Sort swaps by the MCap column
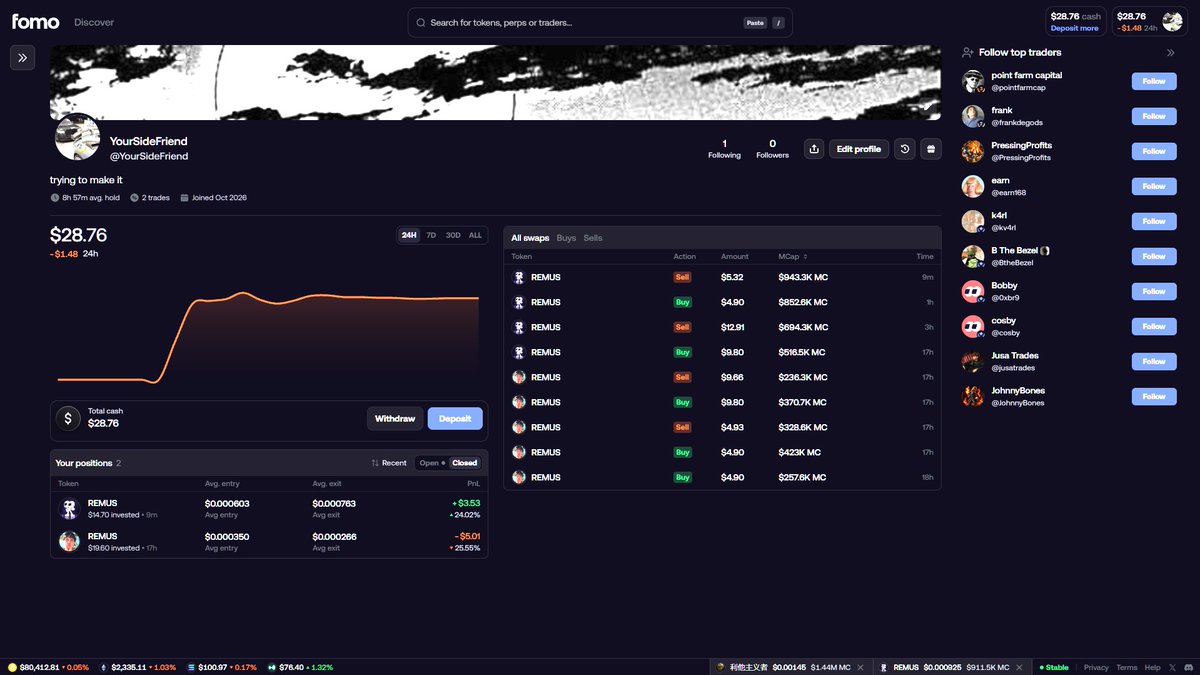Image resolution: width=1200 pixels, height=675 pixels. [791, 257]
